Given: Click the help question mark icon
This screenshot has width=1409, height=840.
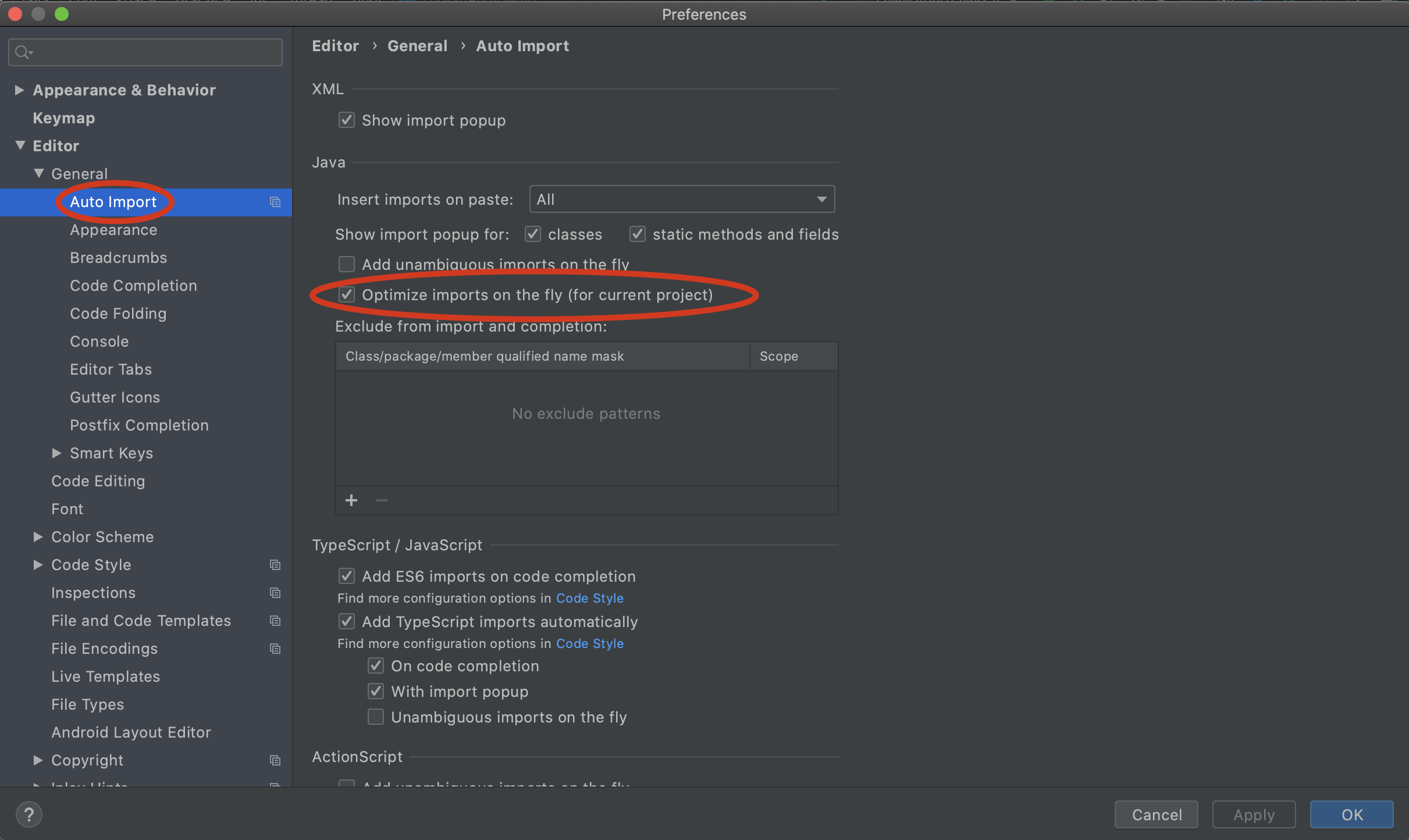Looking at the screenshot, I should coord(29,814).
